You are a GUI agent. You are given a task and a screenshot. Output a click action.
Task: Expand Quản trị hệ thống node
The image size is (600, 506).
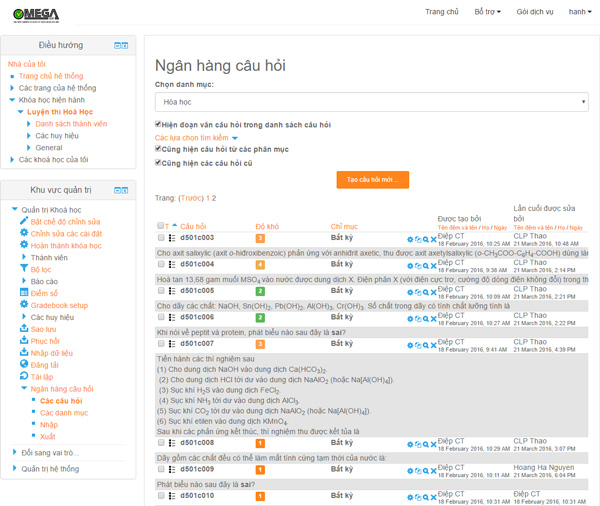pyautogui.click(x=15, y=468)
